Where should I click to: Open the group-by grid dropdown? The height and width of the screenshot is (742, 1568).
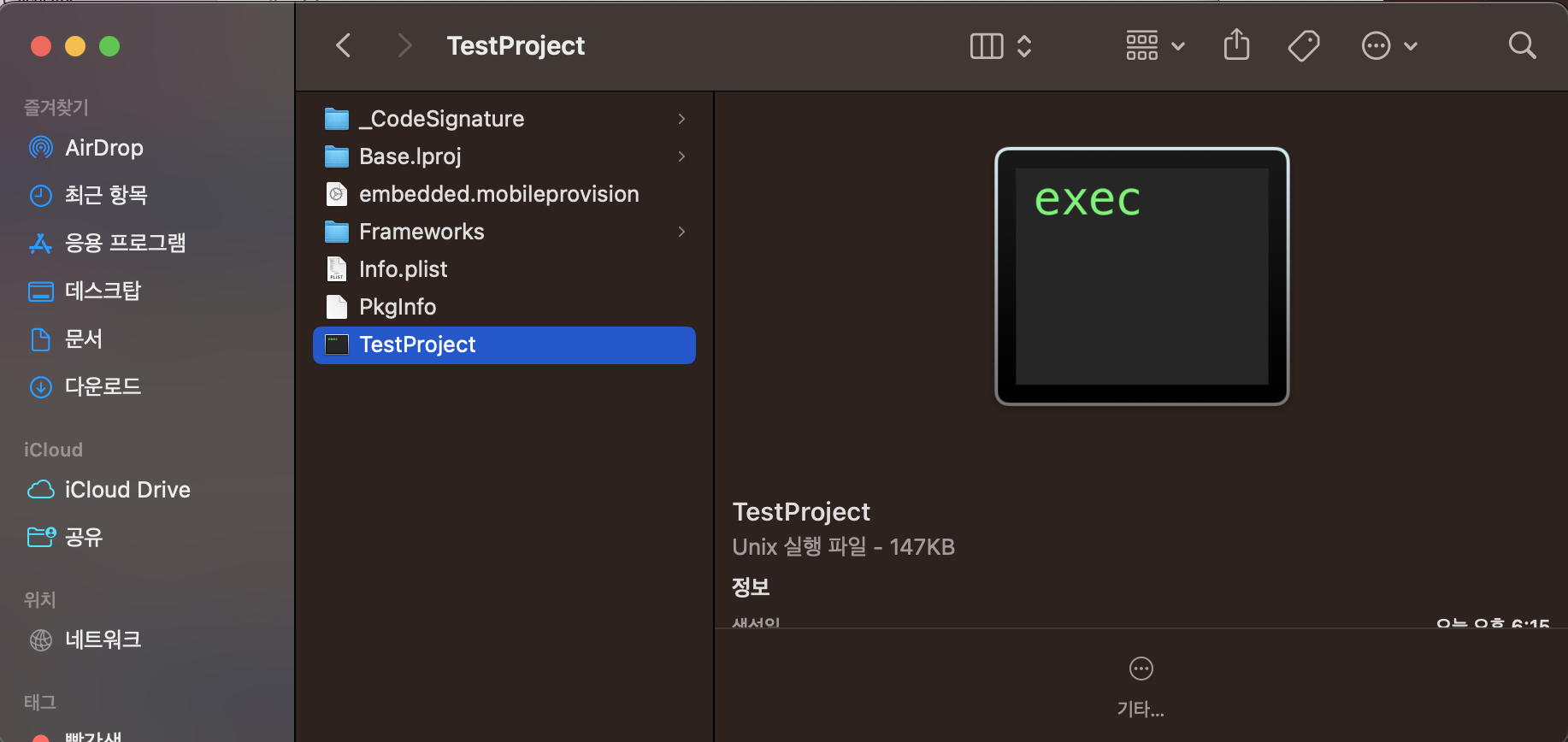coord(1154,45)
